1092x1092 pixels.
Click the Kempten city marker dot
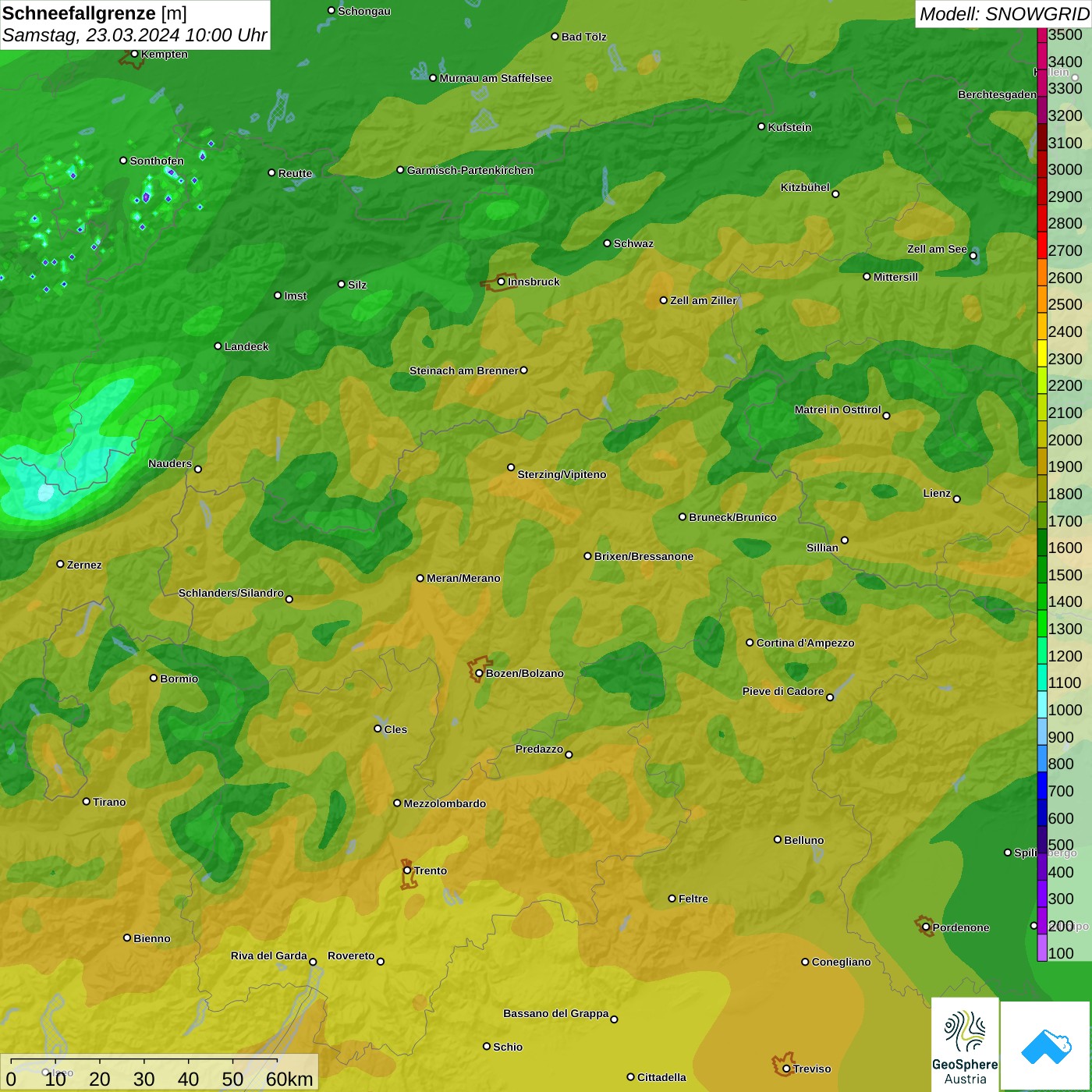pos(135,54)
